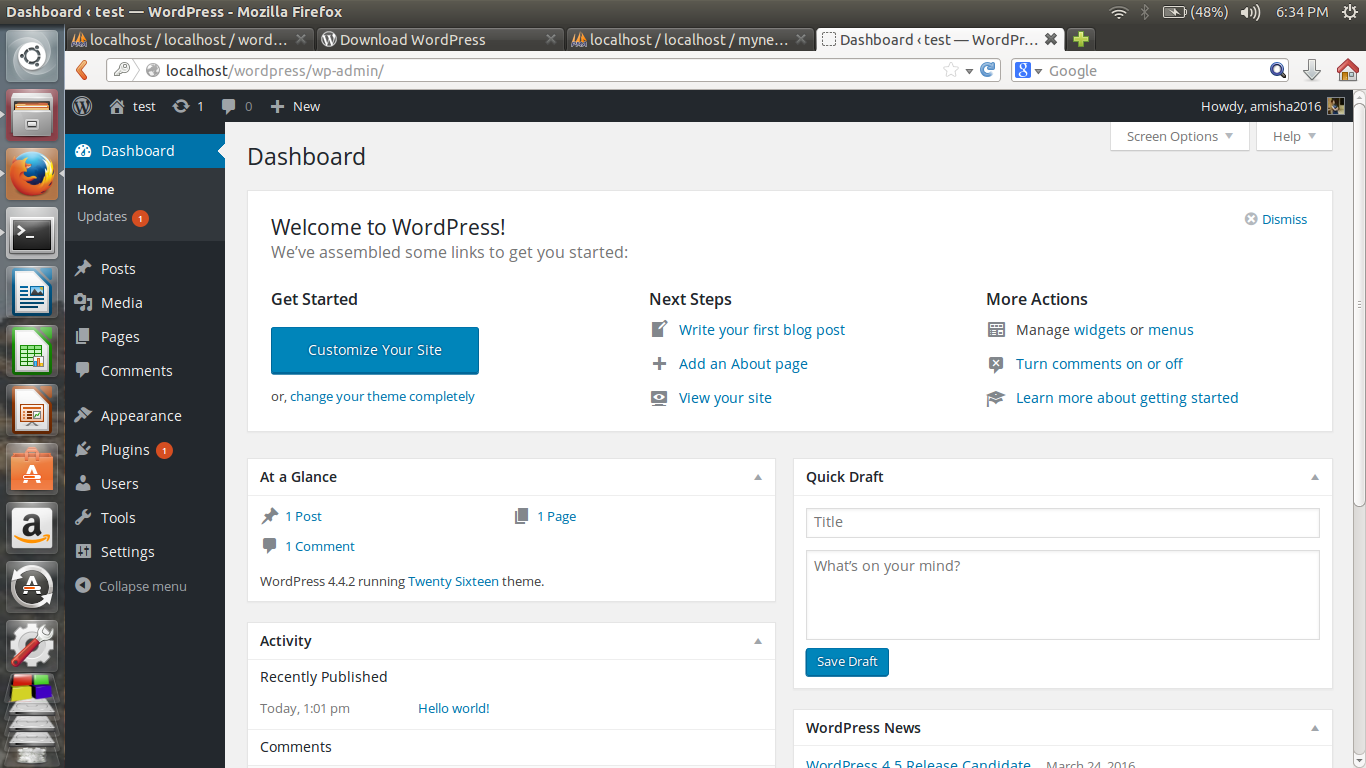
Task: Collapse the admin sidebar menu
Action: pyautogui.click(x=131, y=586)
